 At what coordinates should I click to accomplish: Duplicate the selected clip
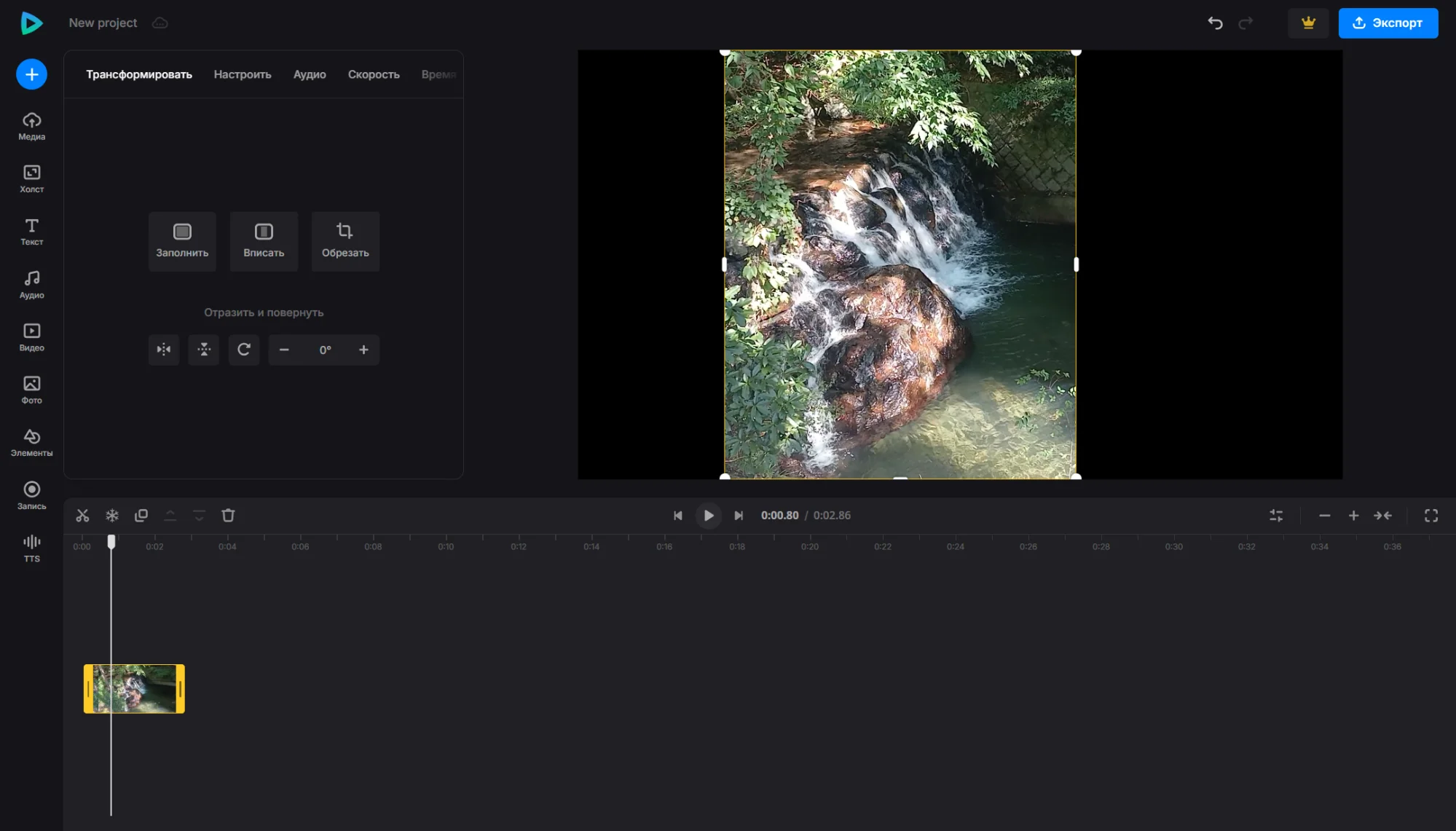(x=141, y=516)
